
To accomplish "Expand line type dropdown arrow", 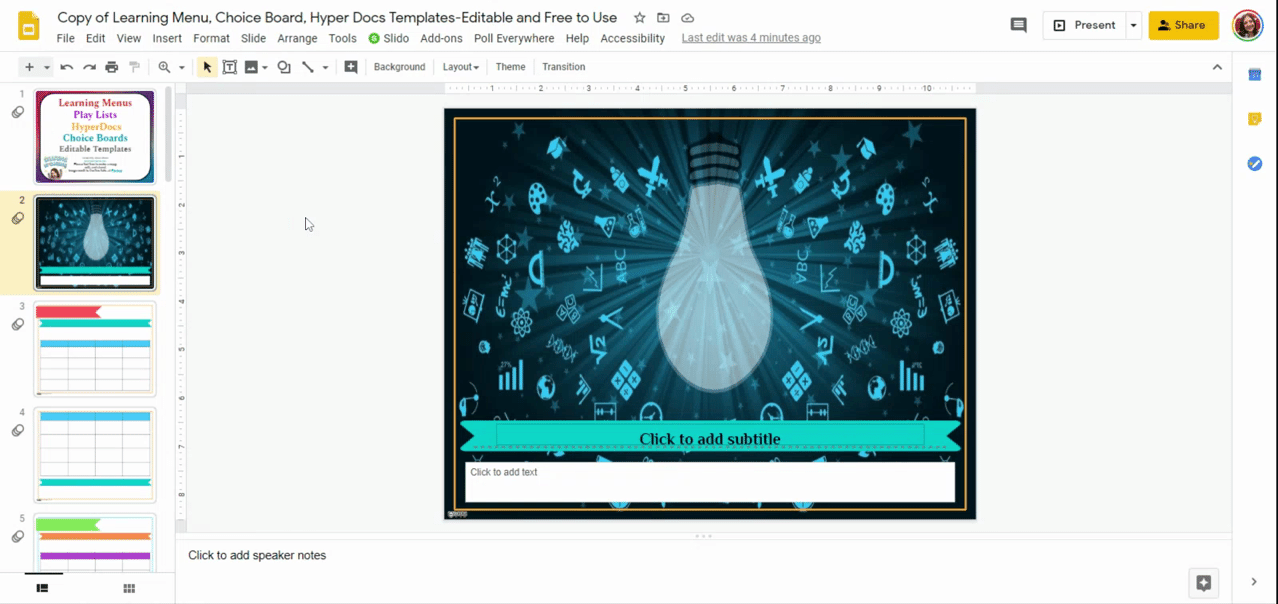I will [325, 67].
